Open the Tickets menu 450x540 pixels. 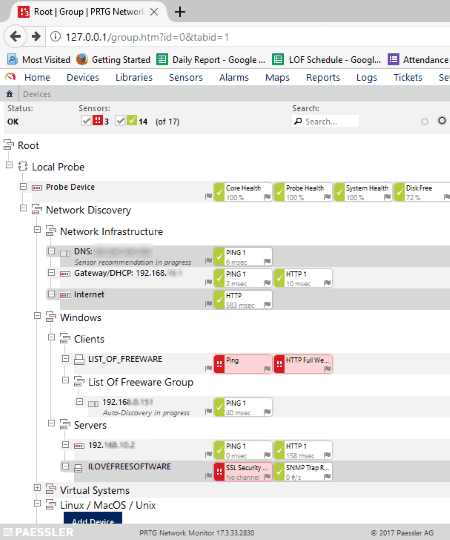coord(408,77)
